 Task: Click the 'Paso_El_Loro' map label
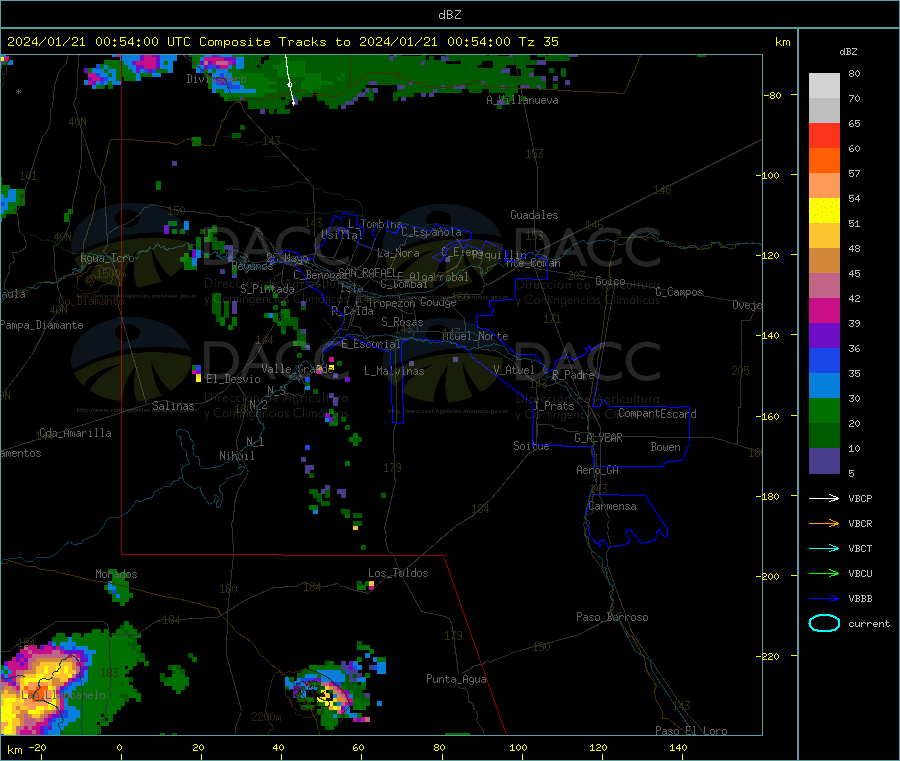(691, 731)
